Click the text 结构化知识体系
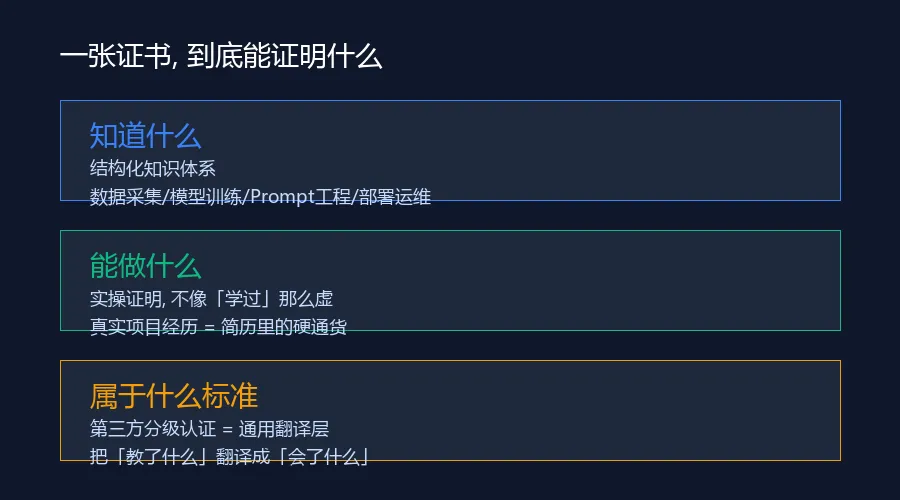This screenshot has width=900, height=500. (x=153, y=168)
